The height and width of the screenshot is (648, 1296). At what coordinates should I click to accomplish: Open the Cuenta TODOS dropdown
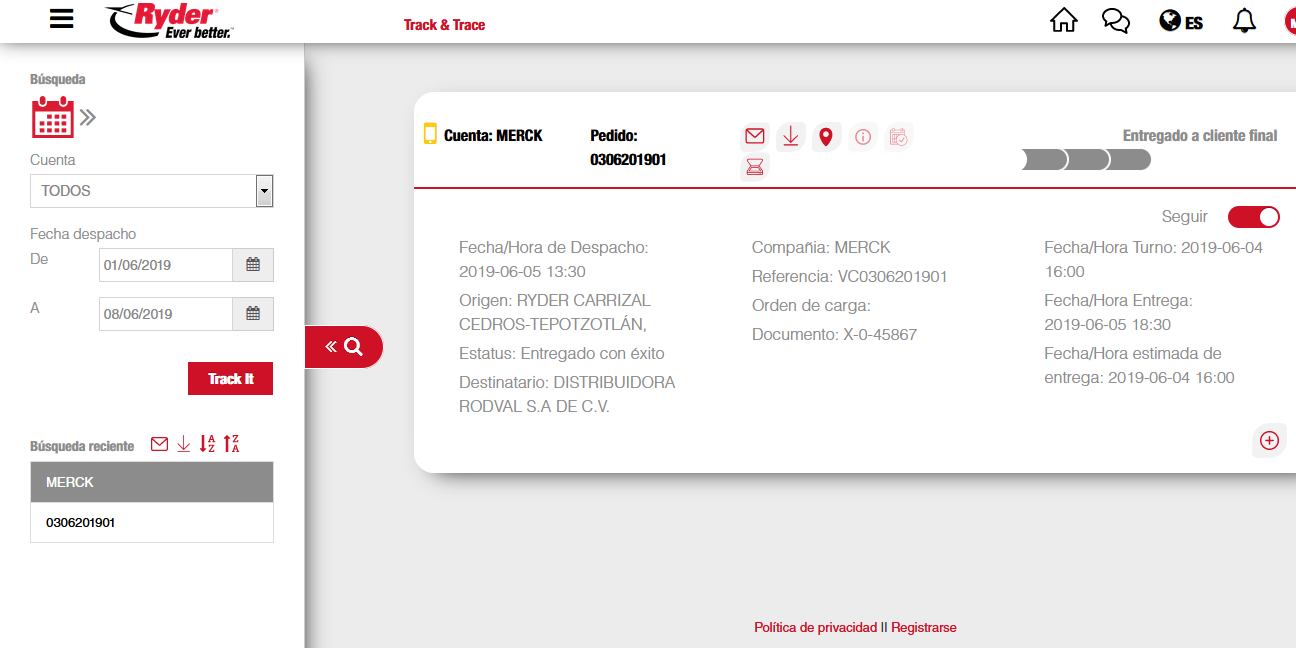tap(264, 191)
